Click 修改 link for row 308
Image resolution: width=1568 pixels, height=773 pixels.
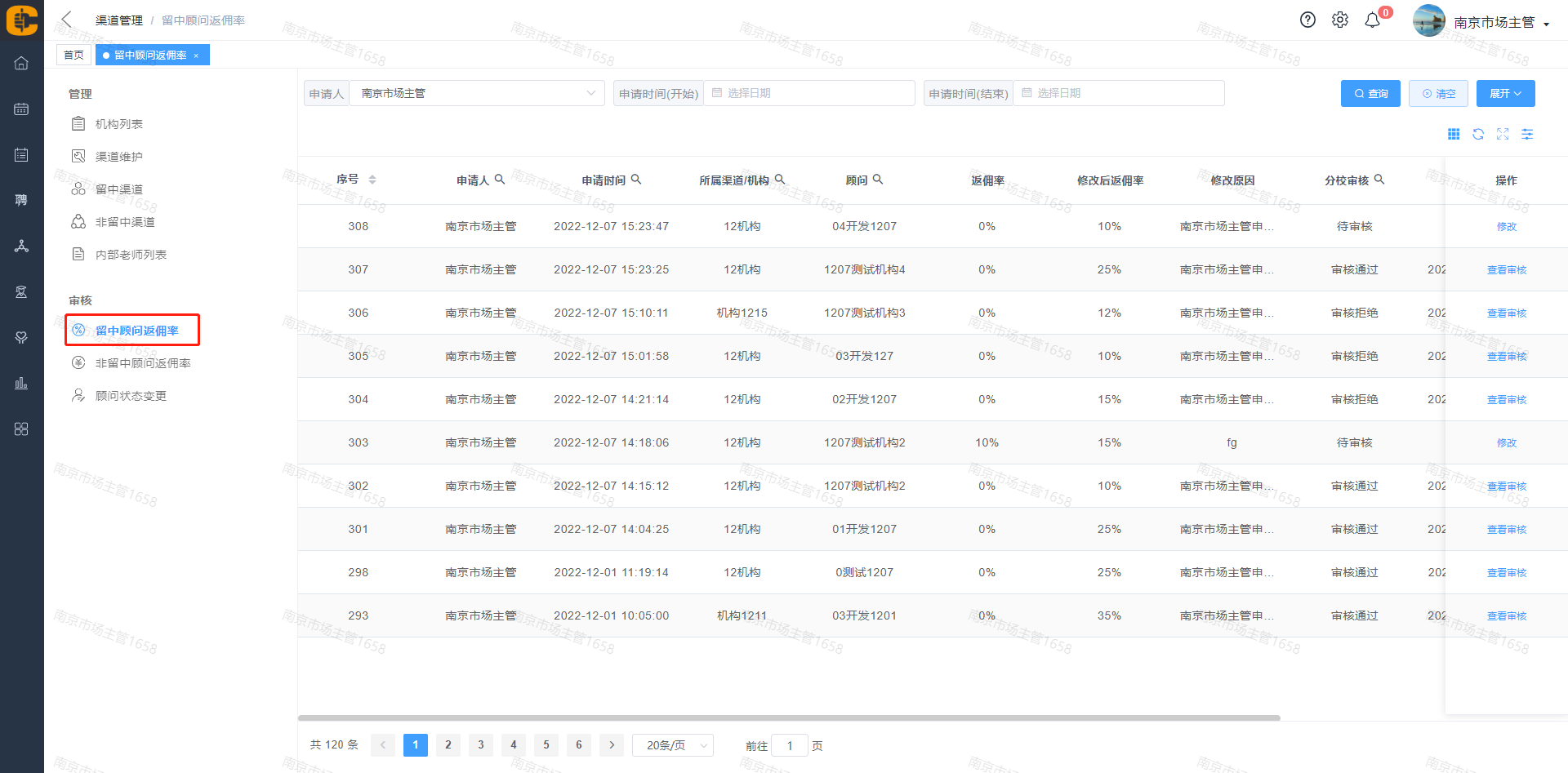coord(1506,227)
